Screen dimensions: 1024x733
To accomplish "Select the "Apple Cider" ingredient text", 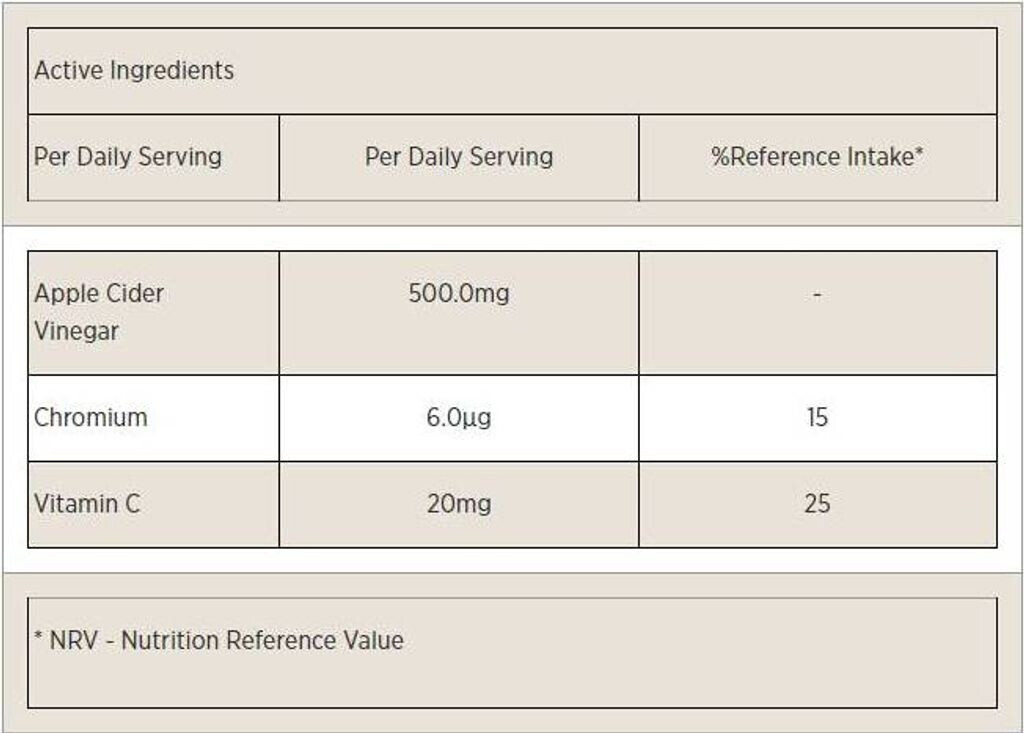I will tap(99, 294).
